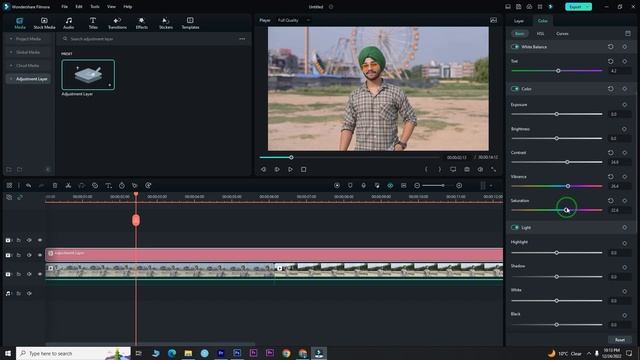Add a keyframe for Exposure

(624, 104)
